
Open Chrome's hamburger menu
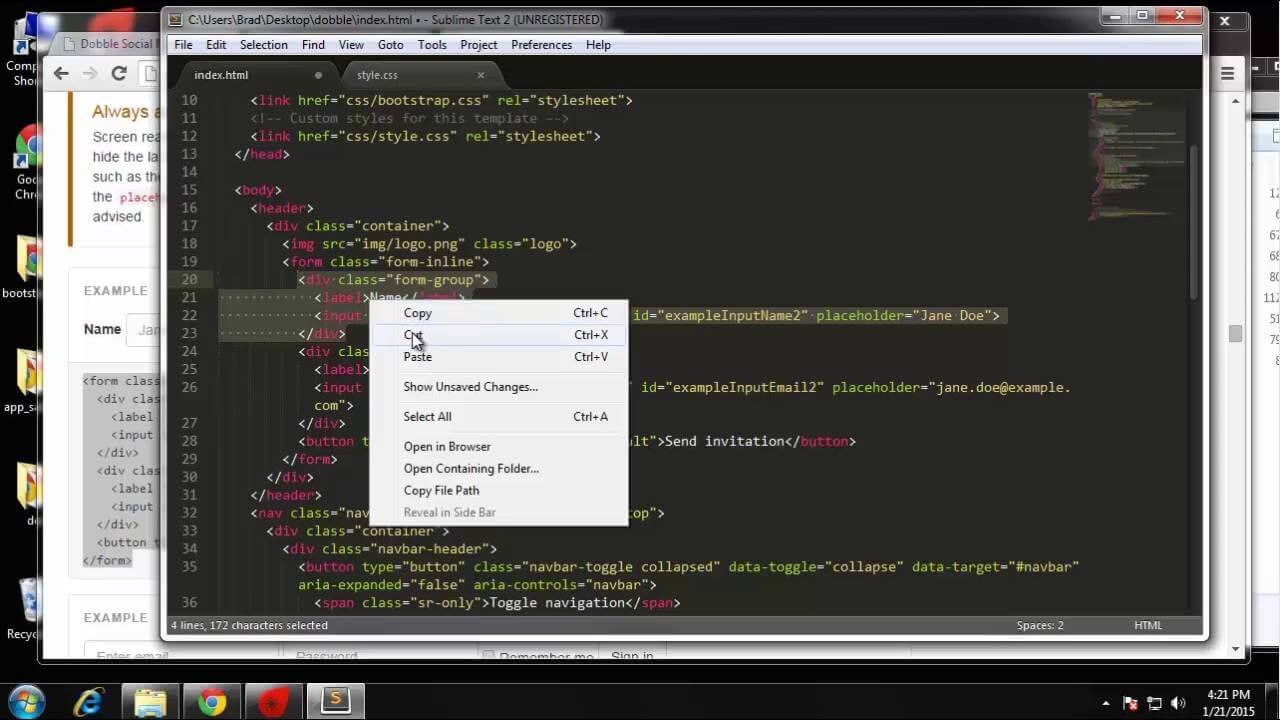tap(1228, 73)
